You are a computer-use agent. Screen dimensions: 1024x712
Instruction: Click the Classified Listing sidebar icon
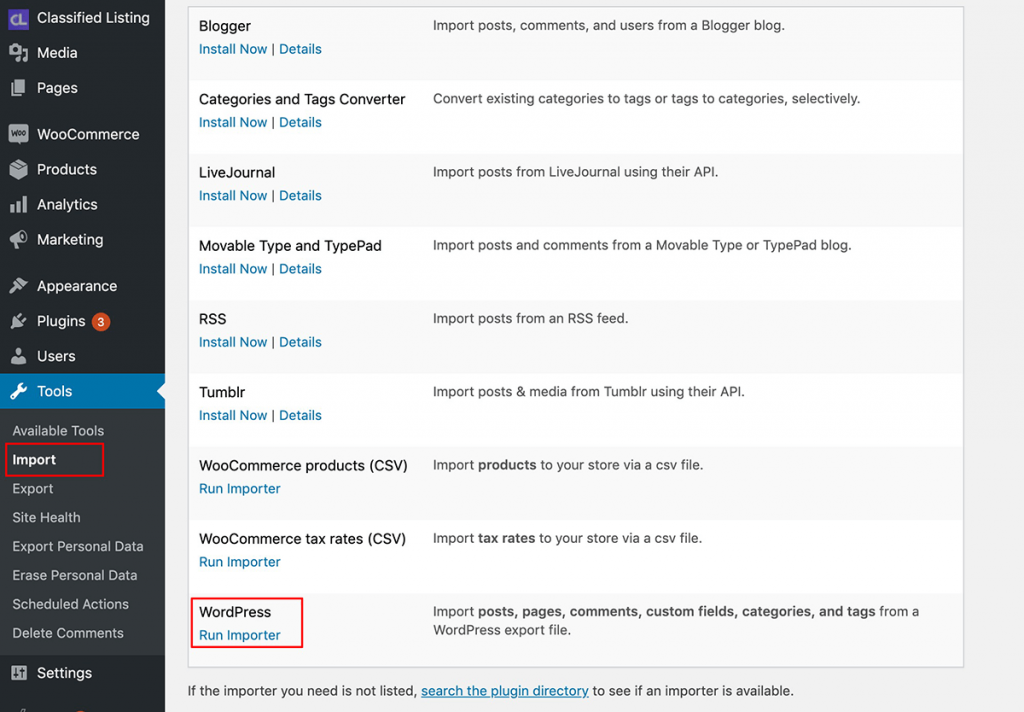18,18
